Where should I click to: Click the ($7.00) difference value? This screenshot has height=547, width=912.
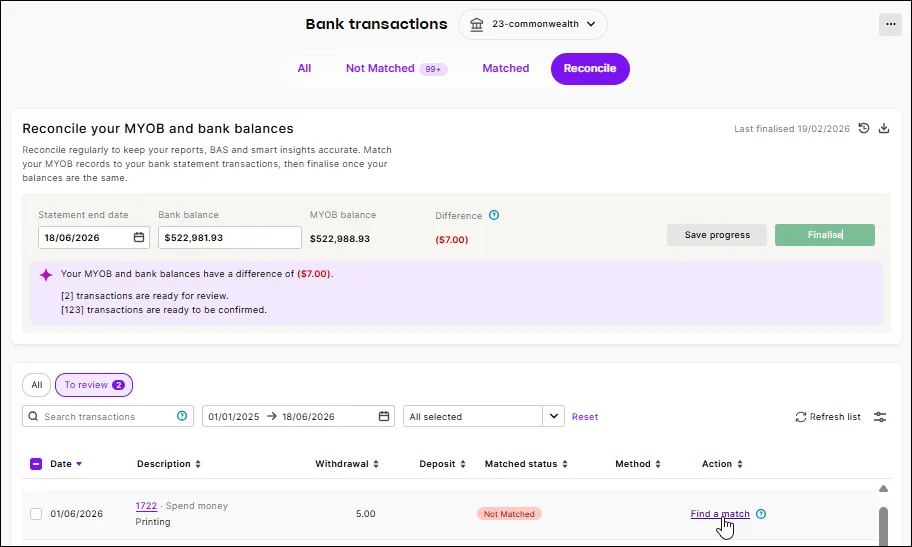pyautogui.click(x=451, y=239)
